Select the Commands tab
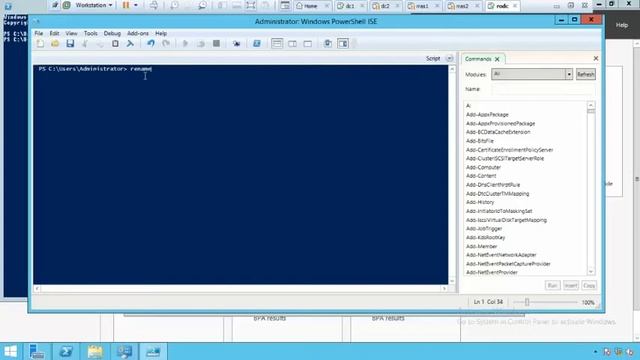This screenshot has width=640, height=360. pos(478,59)
